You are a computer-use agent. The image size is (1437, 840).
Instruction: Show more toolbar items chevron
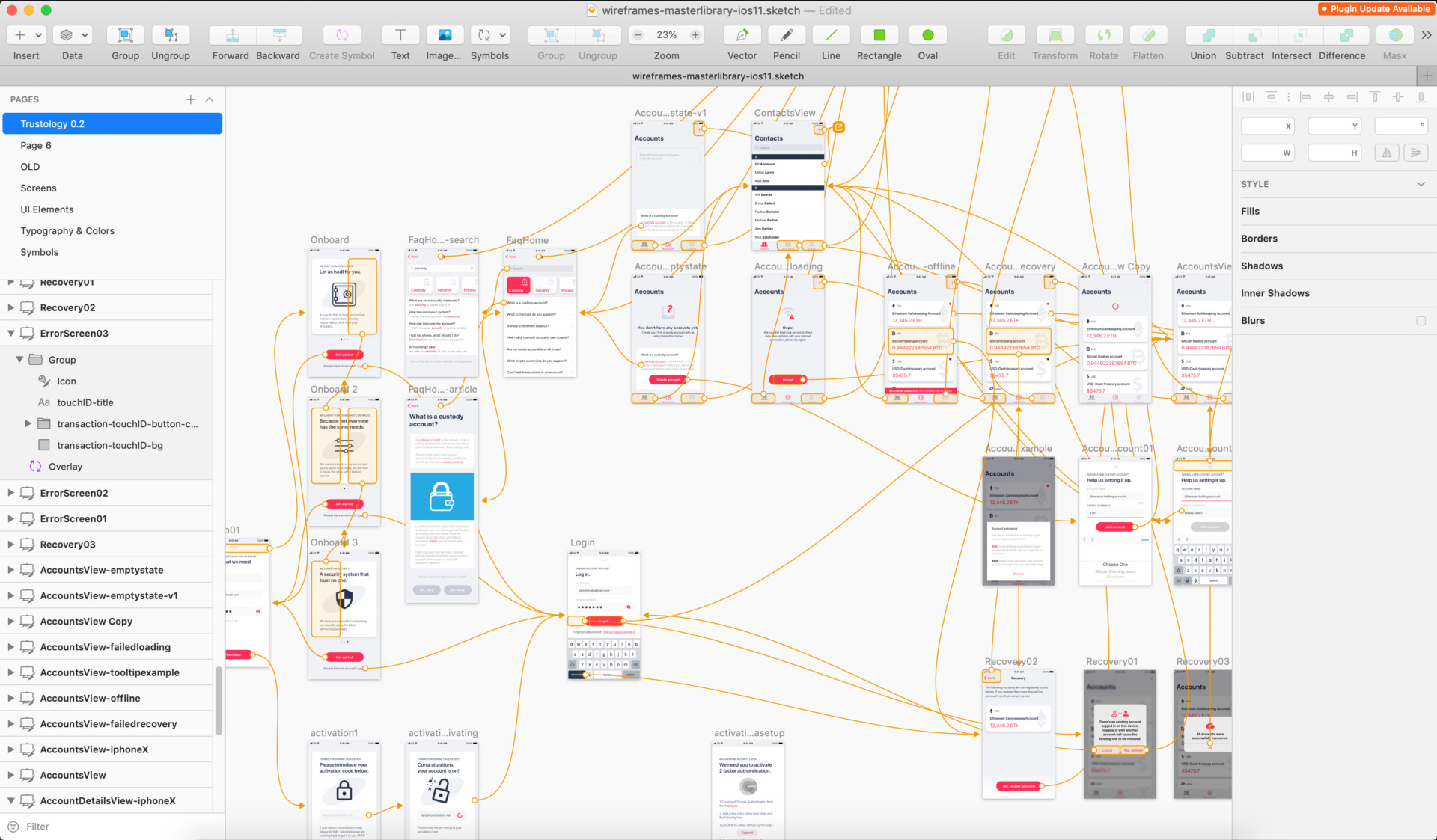pos(1427,35)
